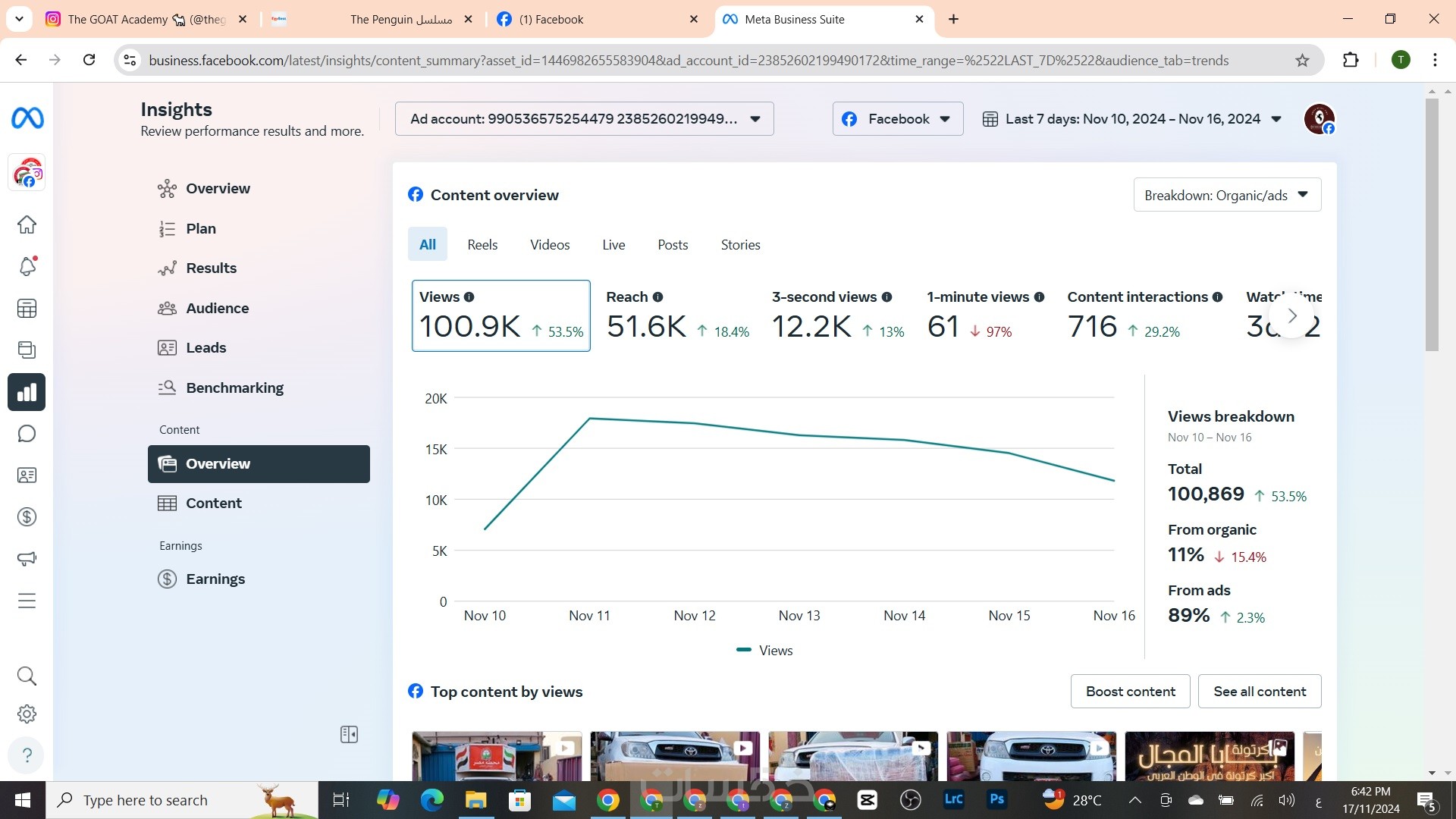Viewport: 1456px width, 819px height.
Task: Select the Reach metric card
Action: (676, 315)
